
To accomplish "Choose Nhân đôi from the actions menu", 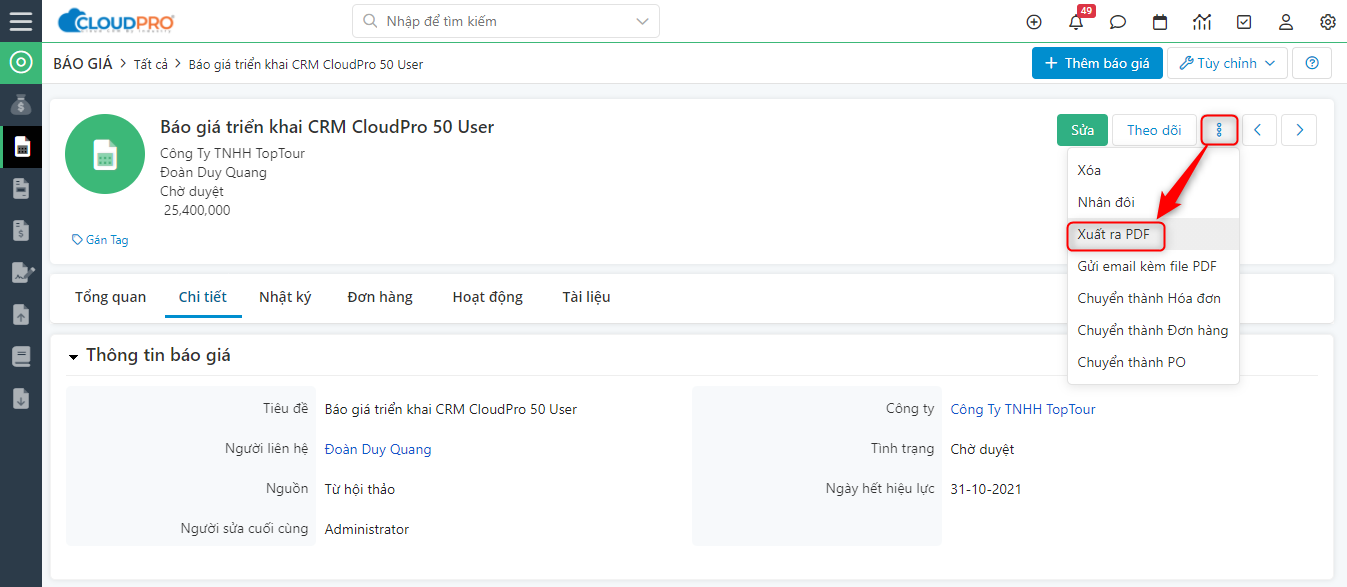I will tap(1153, 202).
